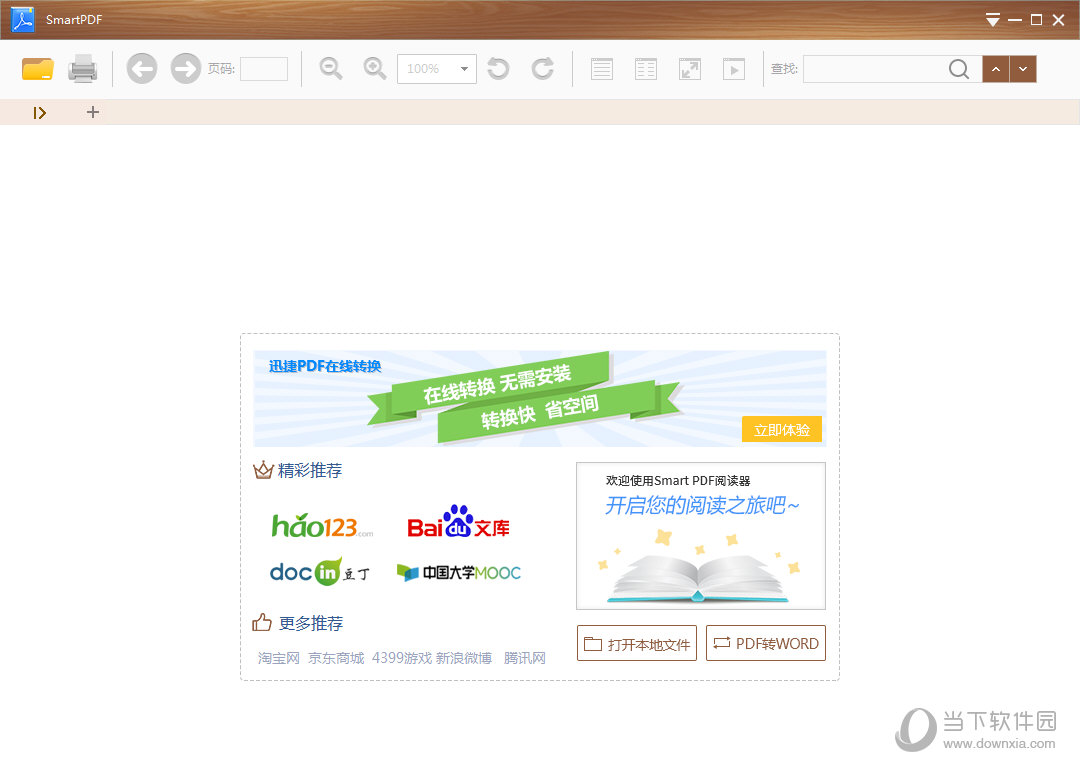Close the SmartPDF window

coord(1059,20)
